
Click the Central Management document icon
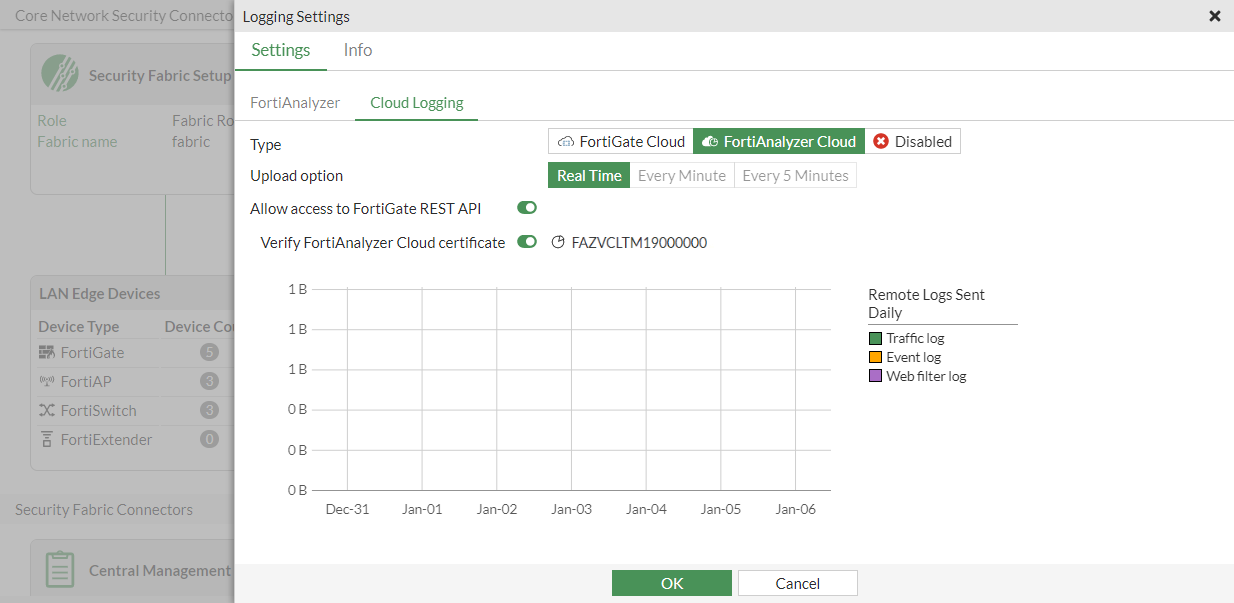point(60,568)
